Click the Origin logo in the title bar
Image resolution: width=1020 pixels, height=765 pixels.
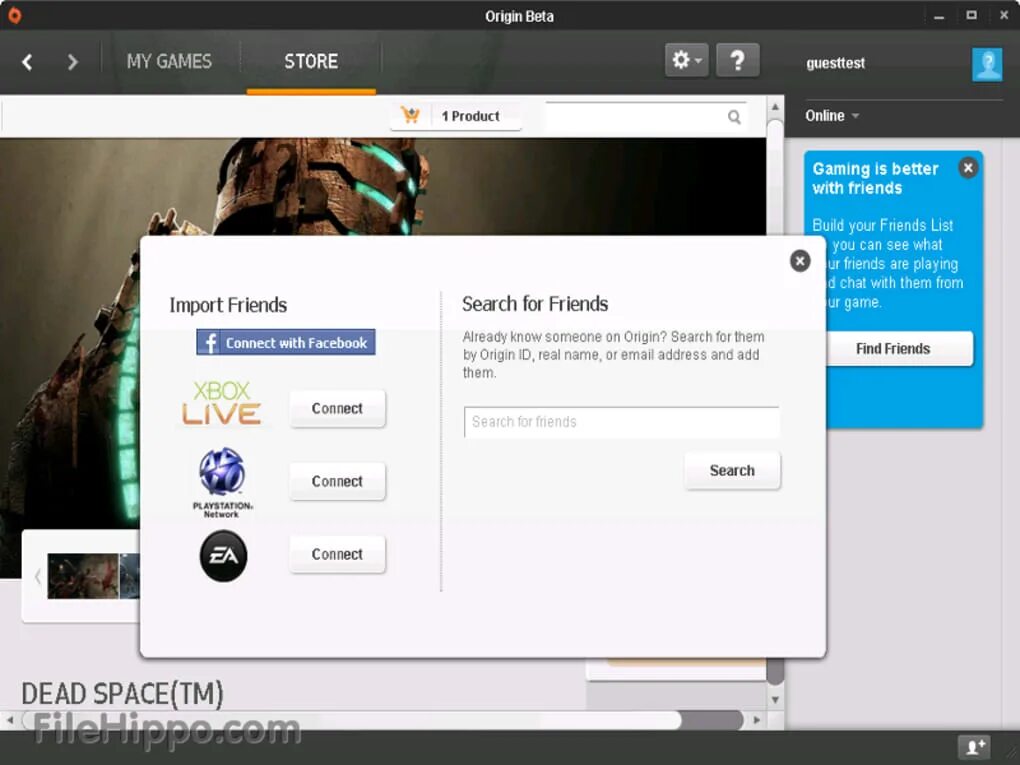coord(13,15)
